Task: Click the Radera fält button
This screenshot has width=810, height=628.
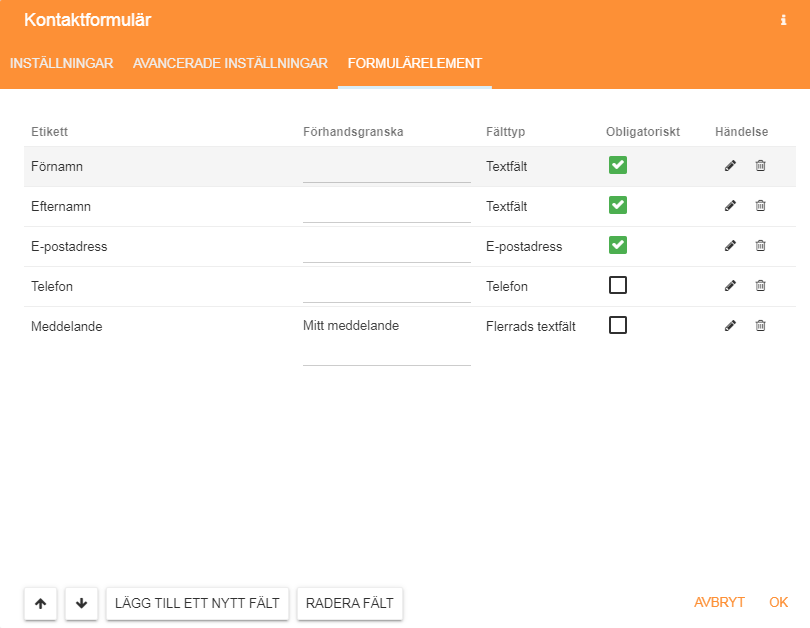Action: tap(350, 603)
